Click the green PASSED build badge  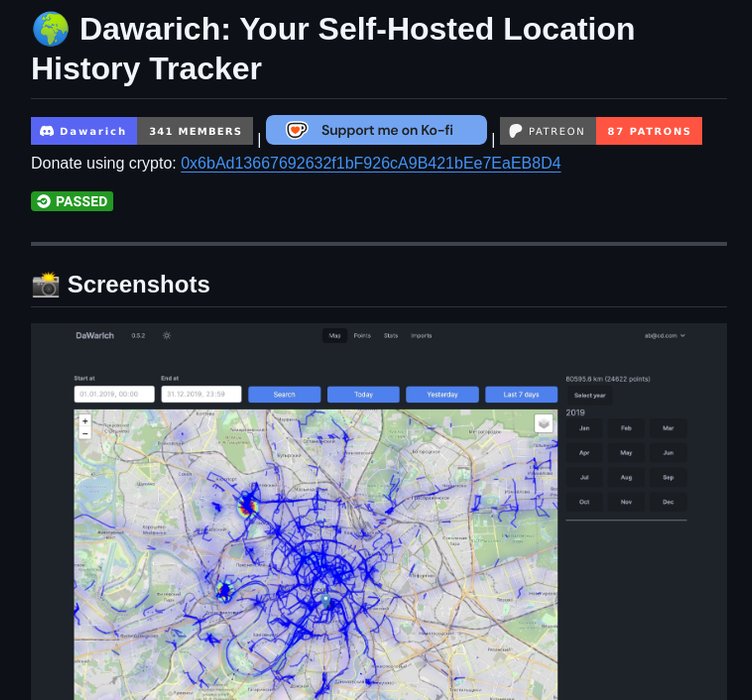(x=72, y=201)
